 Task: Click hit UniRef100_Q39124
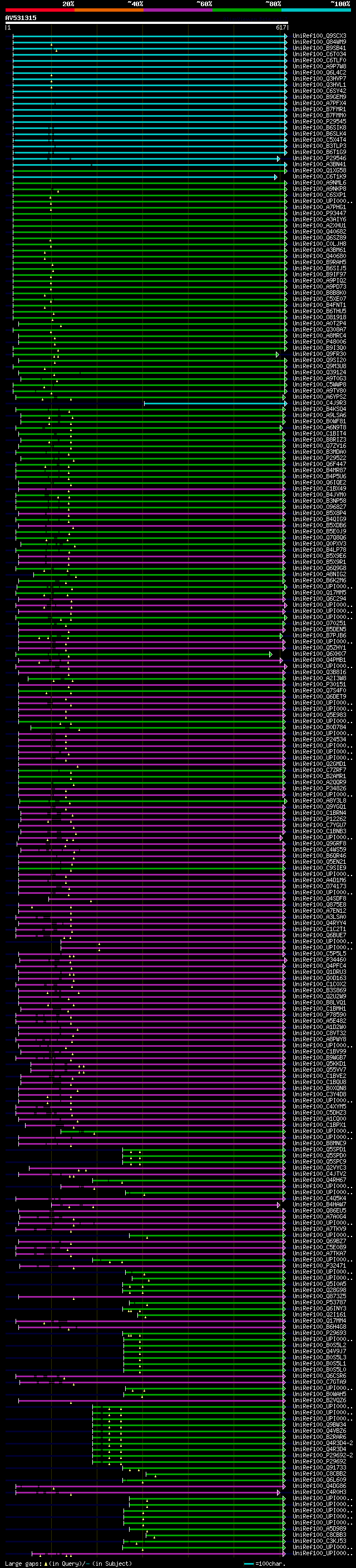319,372
